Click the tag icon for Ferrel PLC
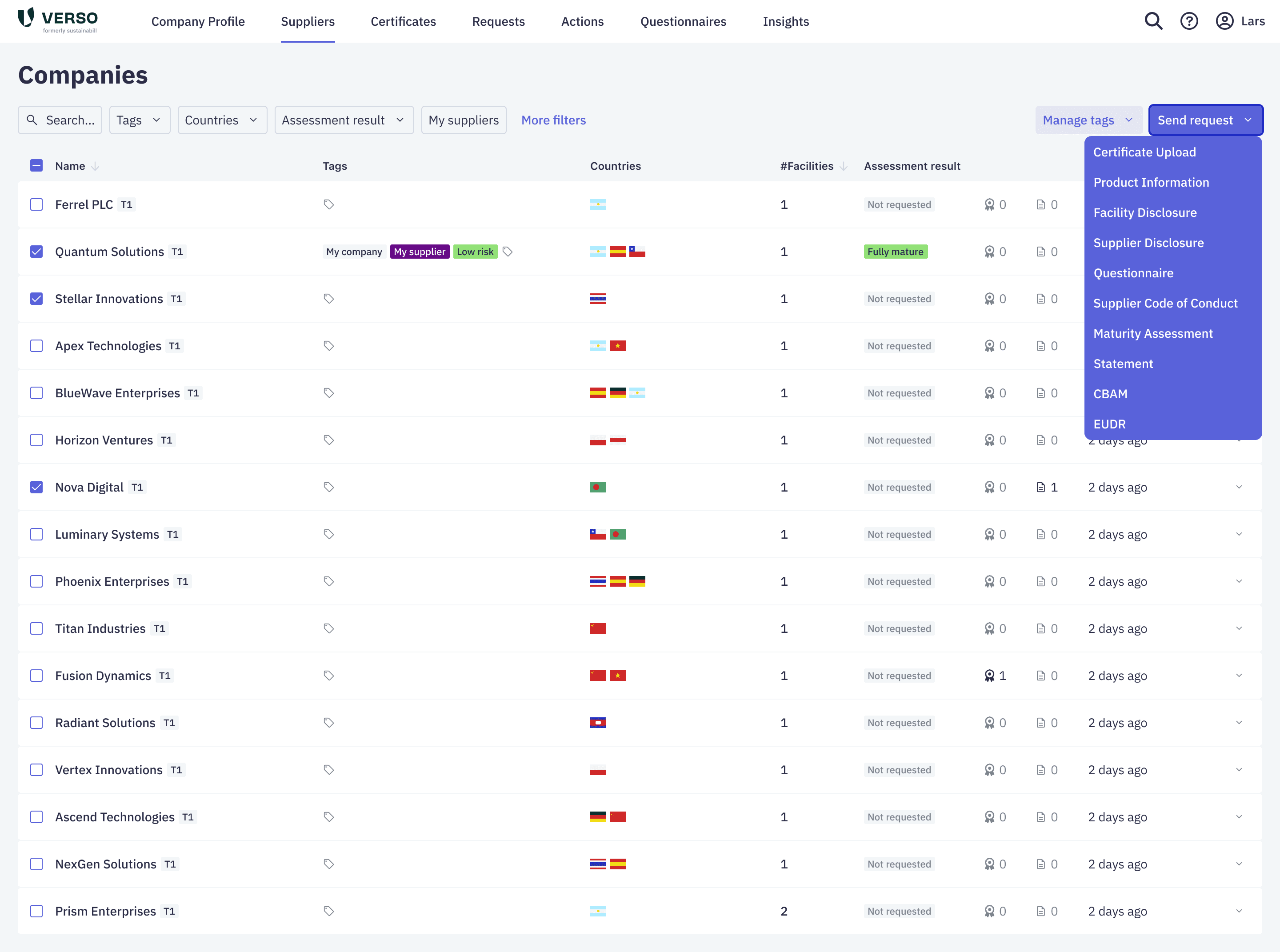This screenshot has height=952, width=1280. (x=329, y=205)
